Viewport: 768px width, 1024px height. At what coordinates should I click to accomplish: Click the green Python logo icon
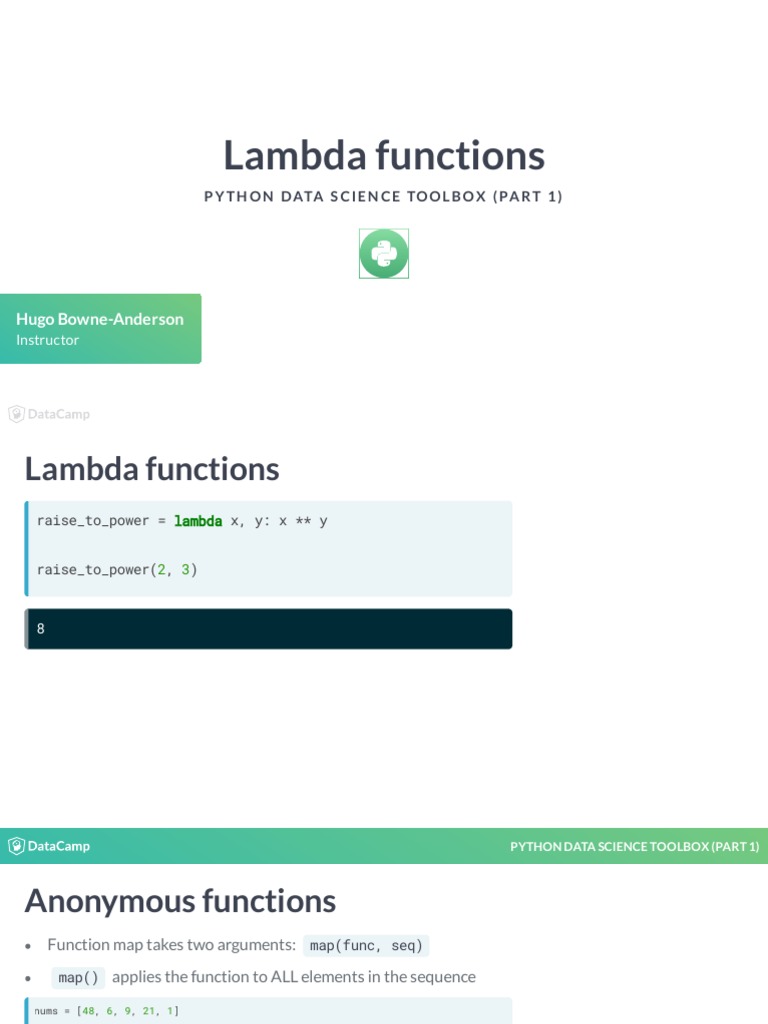[384, 254]
